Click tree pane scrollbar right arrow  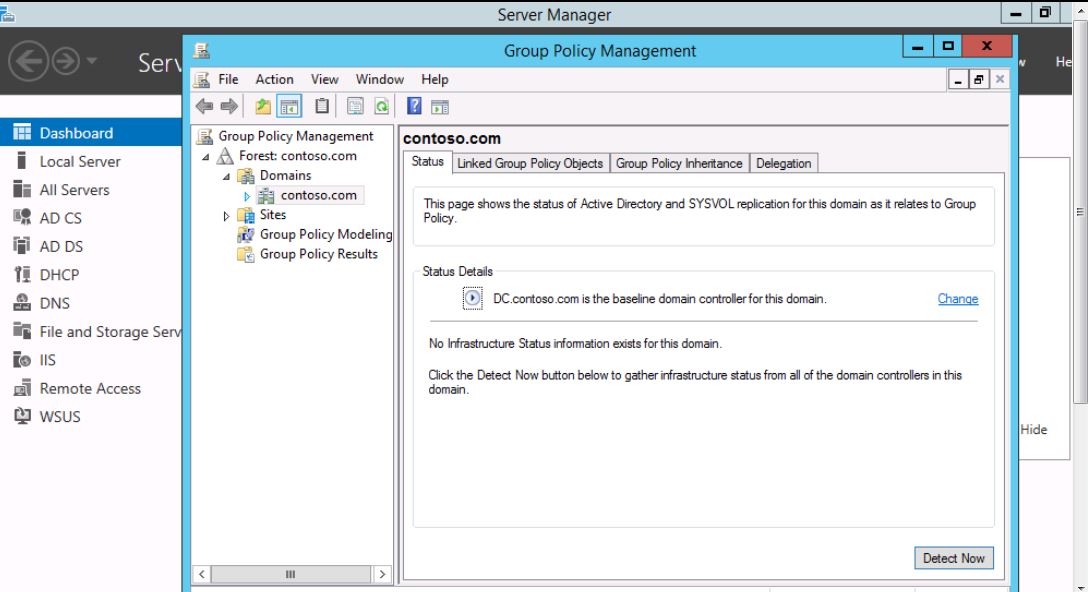pyautogui.click(x=382, y=574)
